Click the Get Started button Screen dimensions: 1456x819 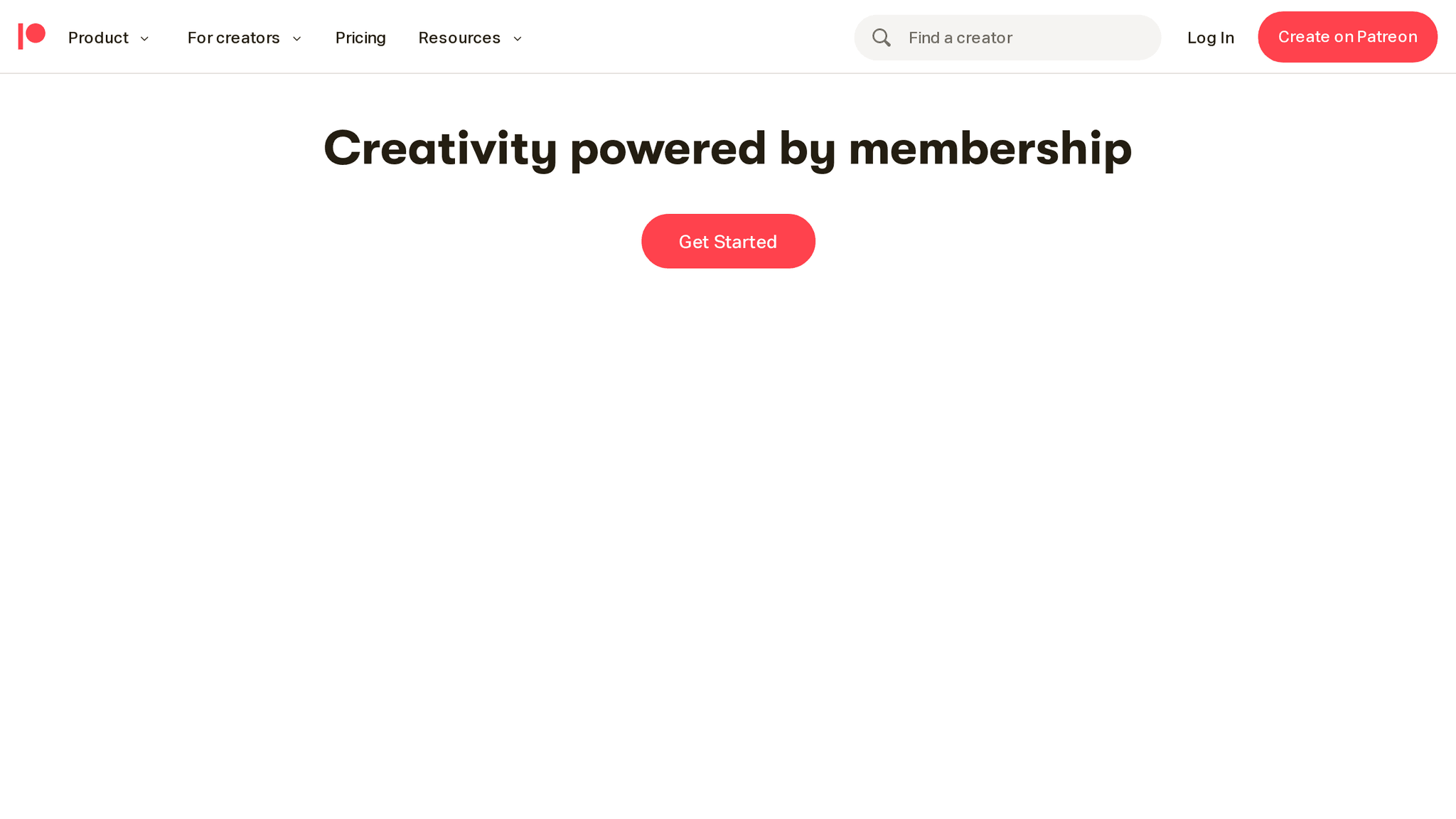(x=728, y=240)
